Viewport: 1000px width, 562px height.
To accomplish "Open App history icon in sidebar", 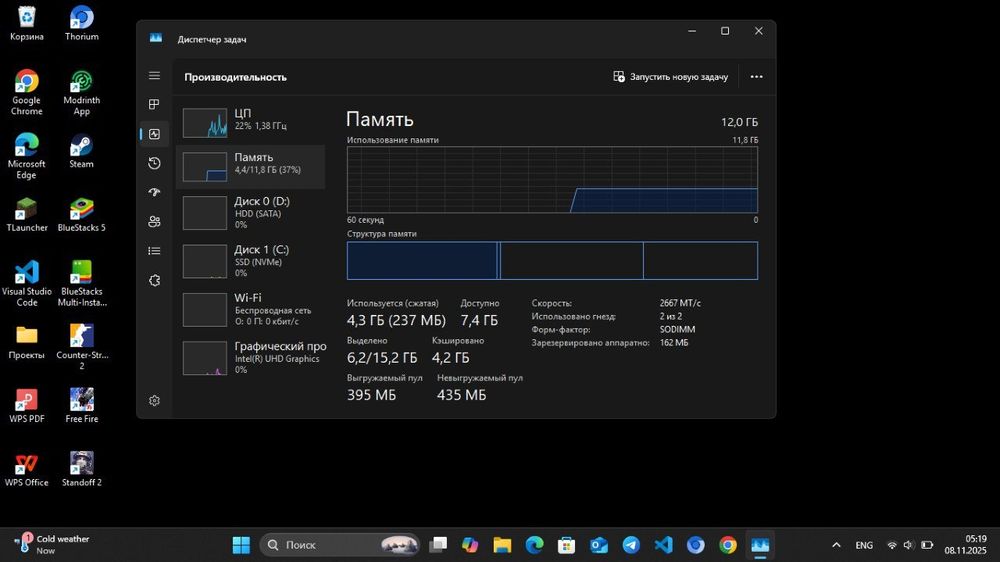I will point(154,163).
